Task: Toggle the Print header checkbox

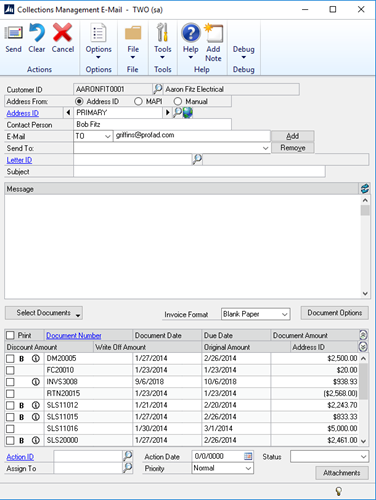Action: click(x=11, y=335)
